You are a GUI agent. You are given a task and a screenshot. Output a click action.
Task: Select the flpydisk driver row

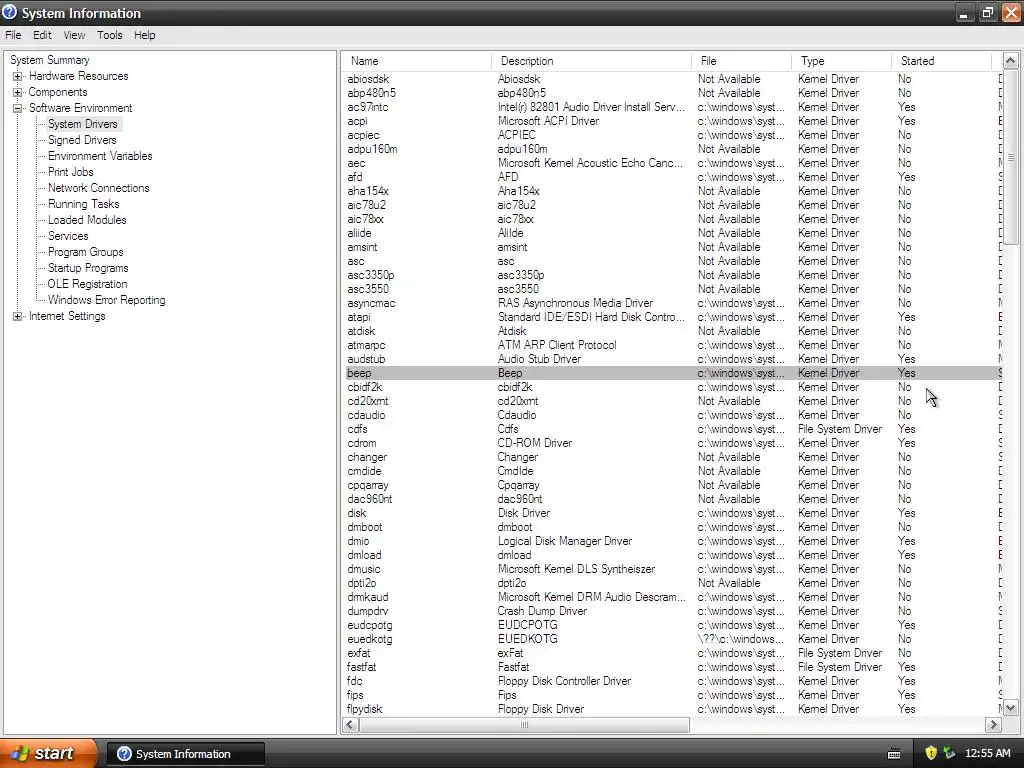click(x=673, y=709)
